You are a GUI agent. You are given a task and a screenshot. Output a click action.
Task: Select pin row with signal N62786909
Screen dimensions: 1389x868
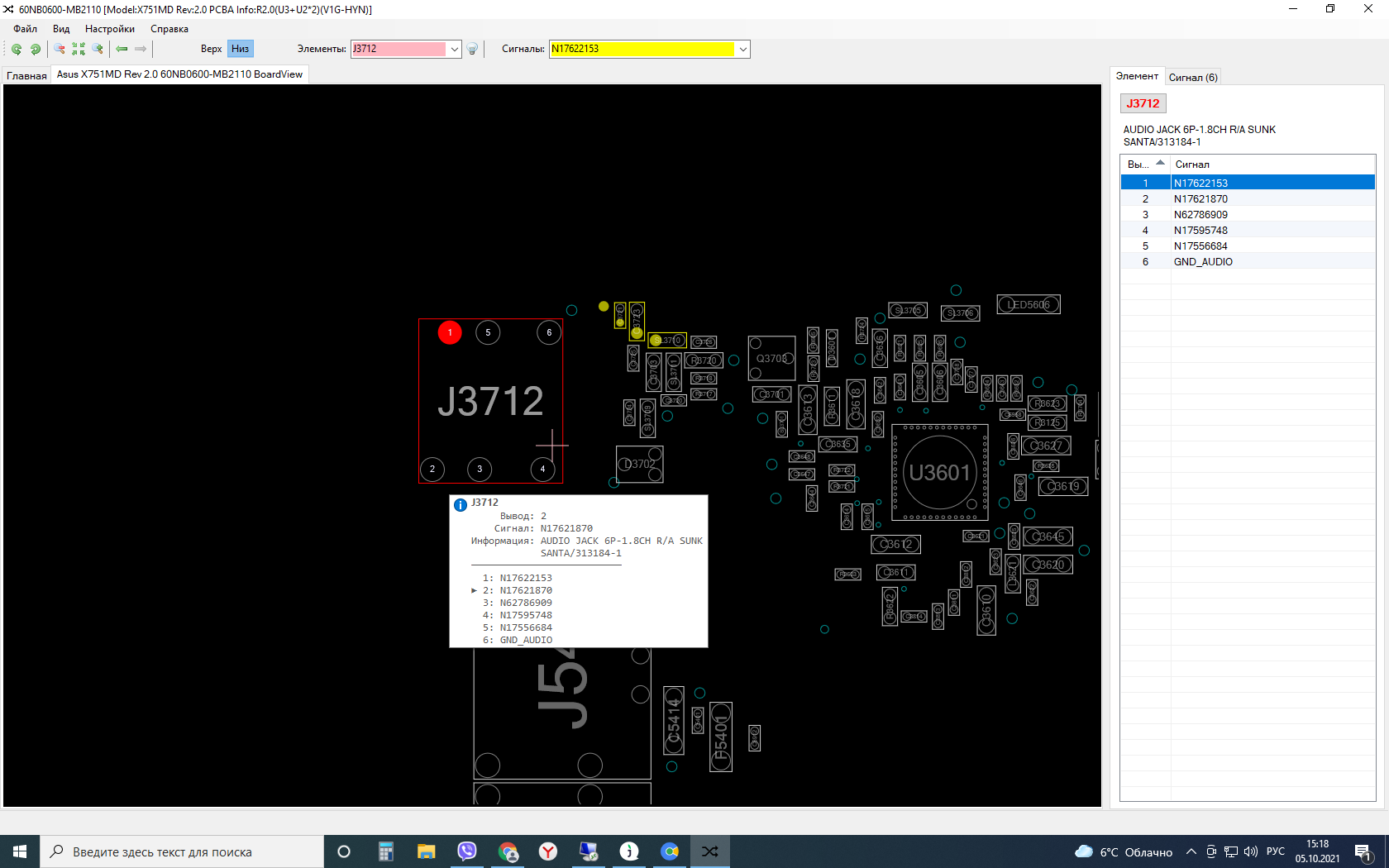(x=1248, y=215)
